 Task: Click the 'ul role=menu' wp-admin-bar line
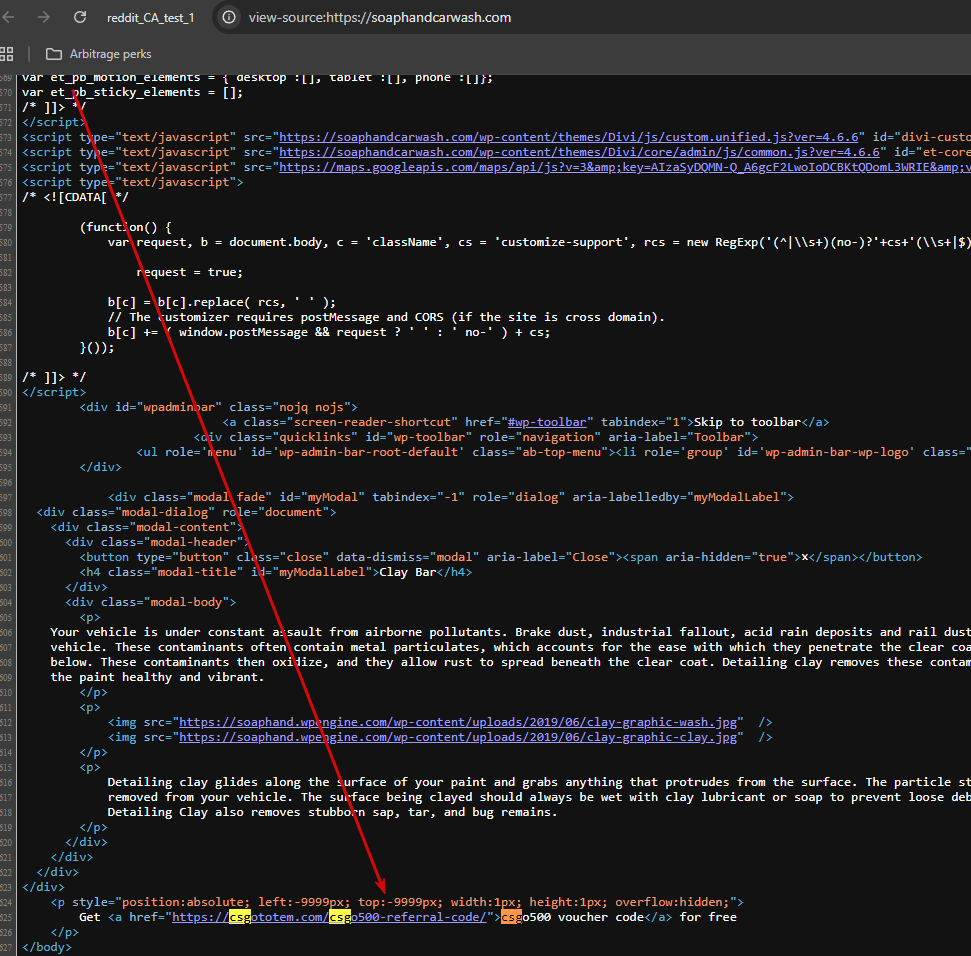coord(554,452)
